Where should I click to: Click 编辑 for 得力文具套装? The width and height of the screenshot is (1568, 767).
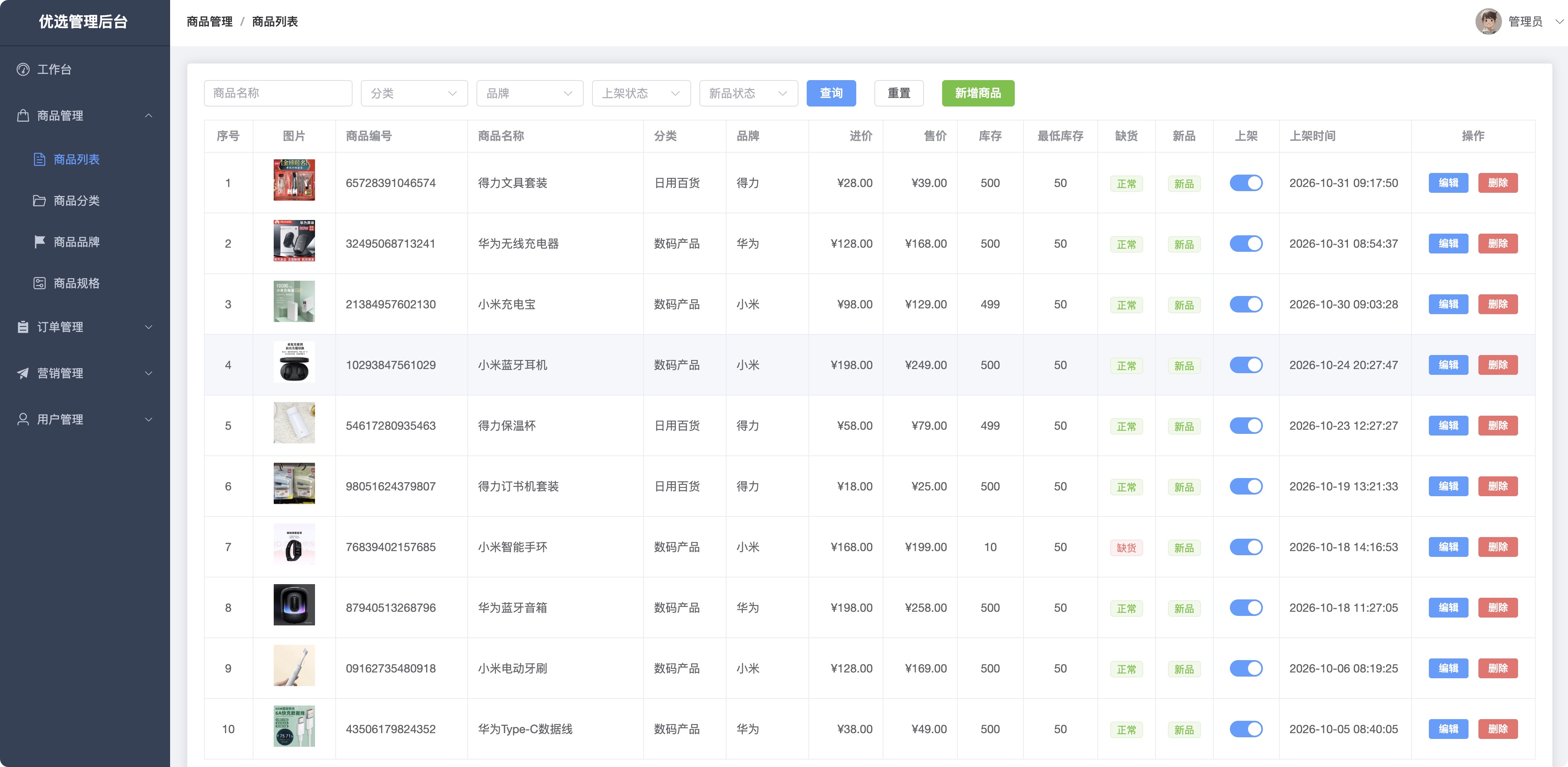pos(1448,183)
